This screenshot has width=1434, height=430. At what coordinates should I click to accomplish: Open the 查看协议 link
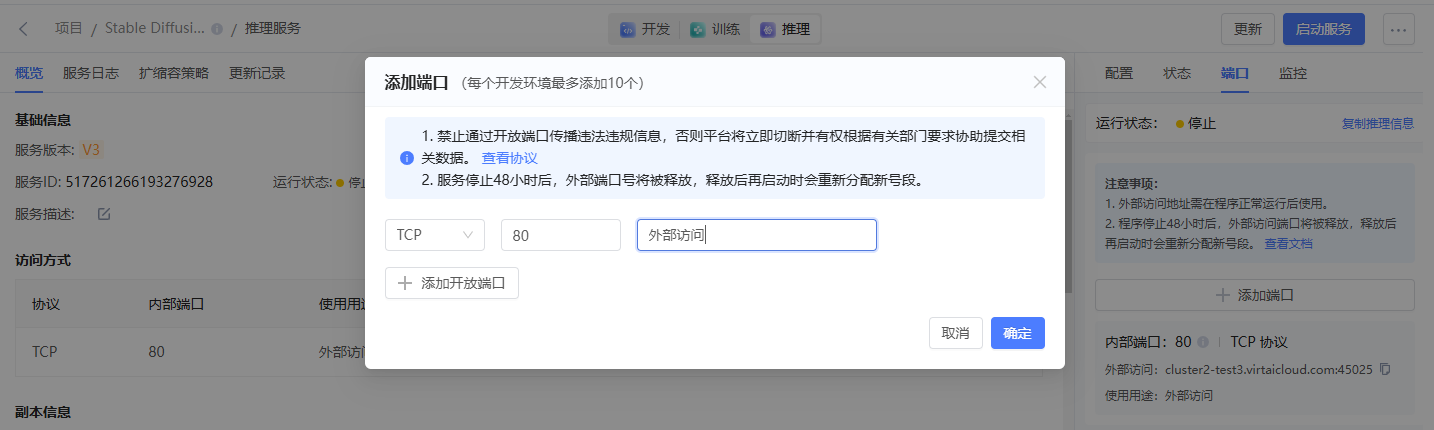510,158
